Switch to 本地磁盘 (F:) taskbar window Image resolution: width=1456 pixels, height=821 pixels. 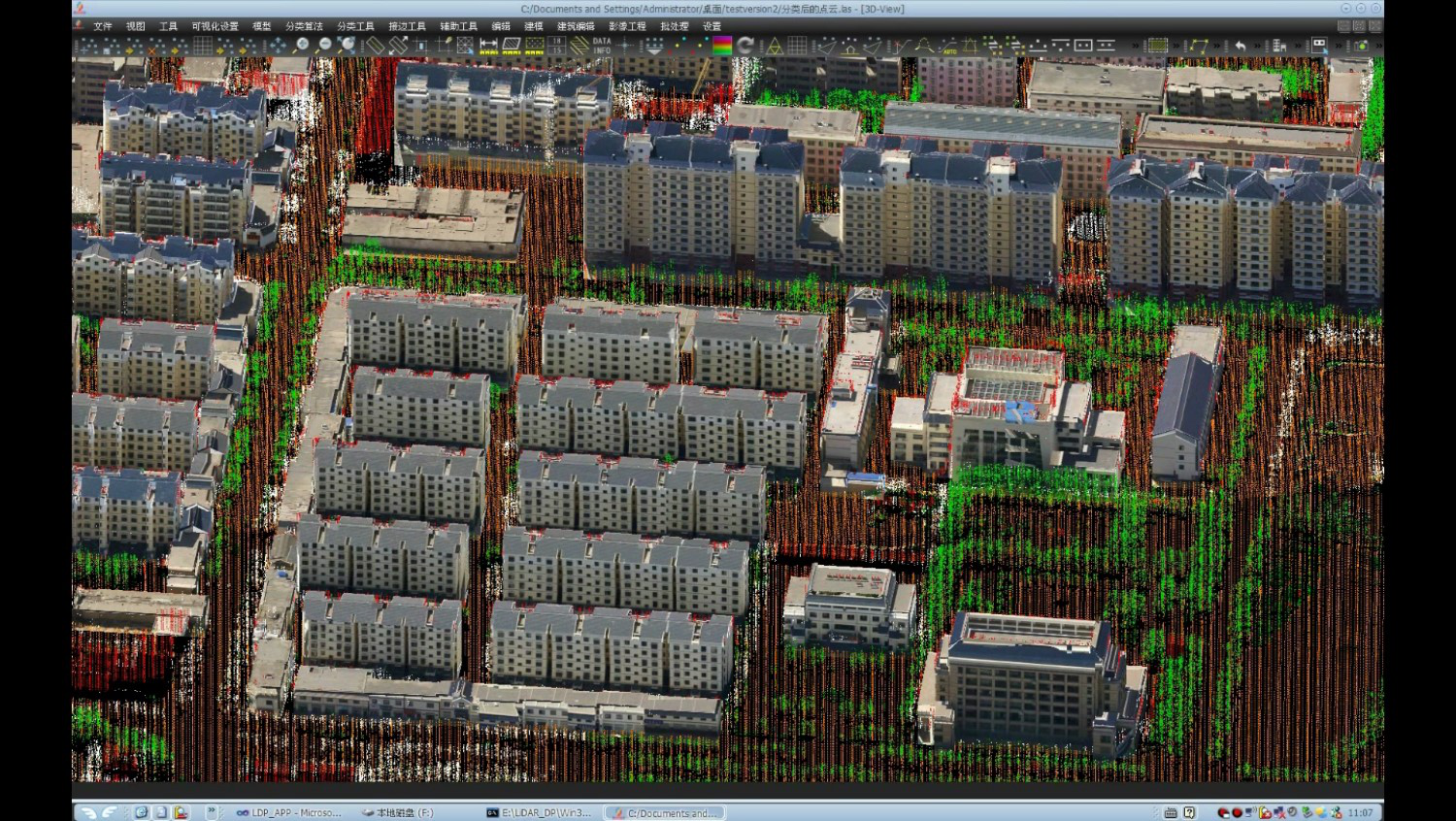[398, 812]
